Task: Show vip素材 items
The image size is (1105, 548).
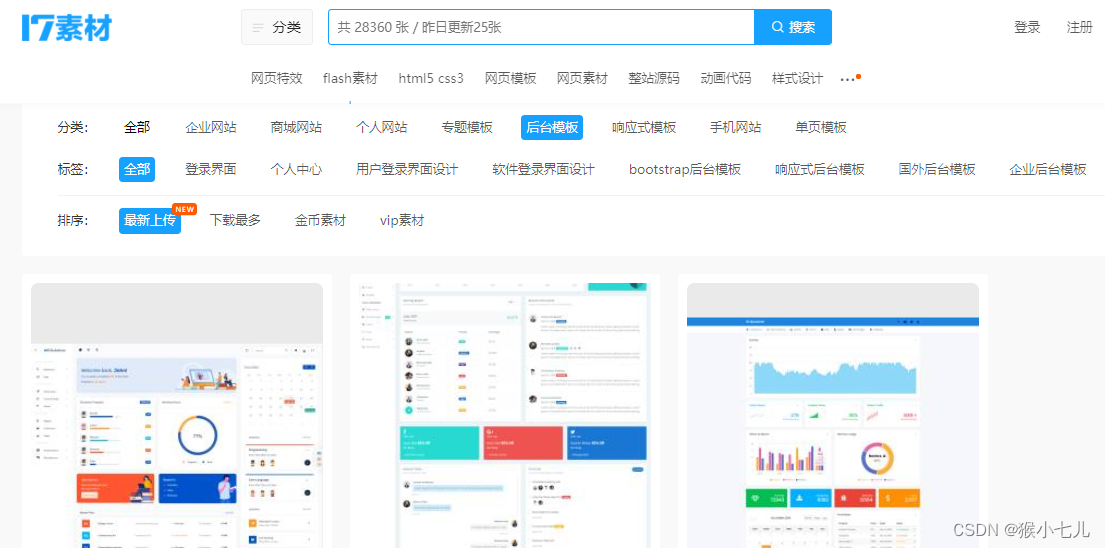Action: pos(402,220)
